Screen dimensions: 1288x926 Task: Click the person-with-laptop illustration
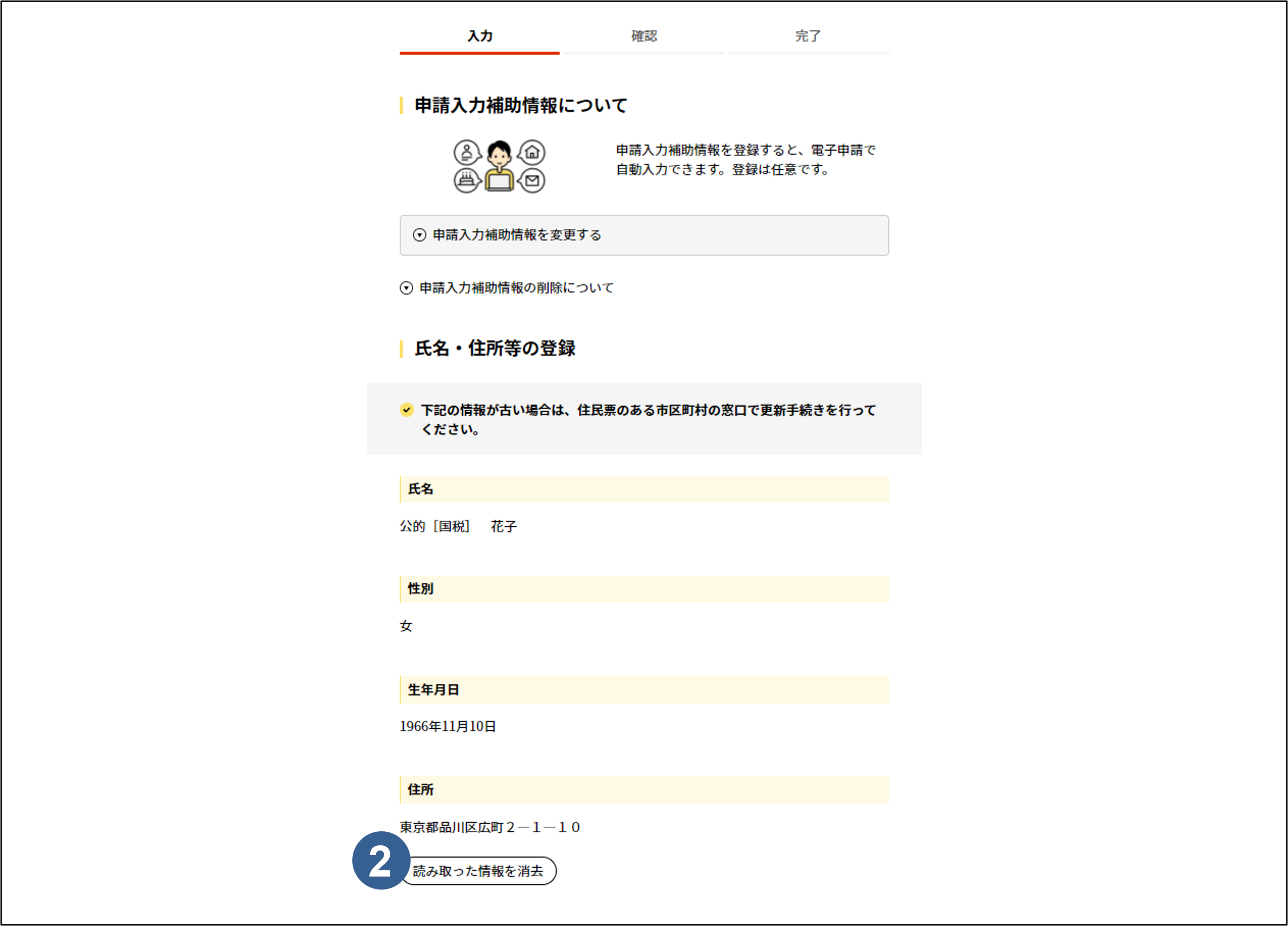pyautogui.click(x=499, y=166)
